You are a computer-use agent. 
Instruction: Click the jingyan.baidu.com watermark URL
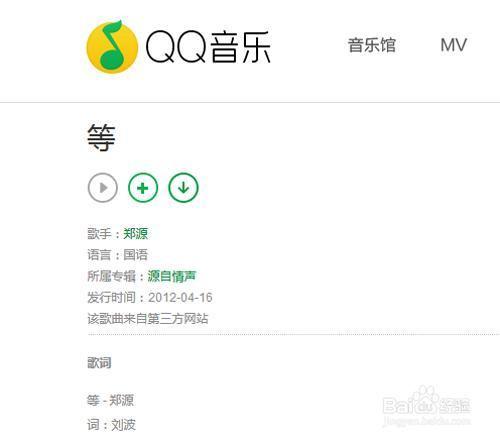[x=427, y=421]
